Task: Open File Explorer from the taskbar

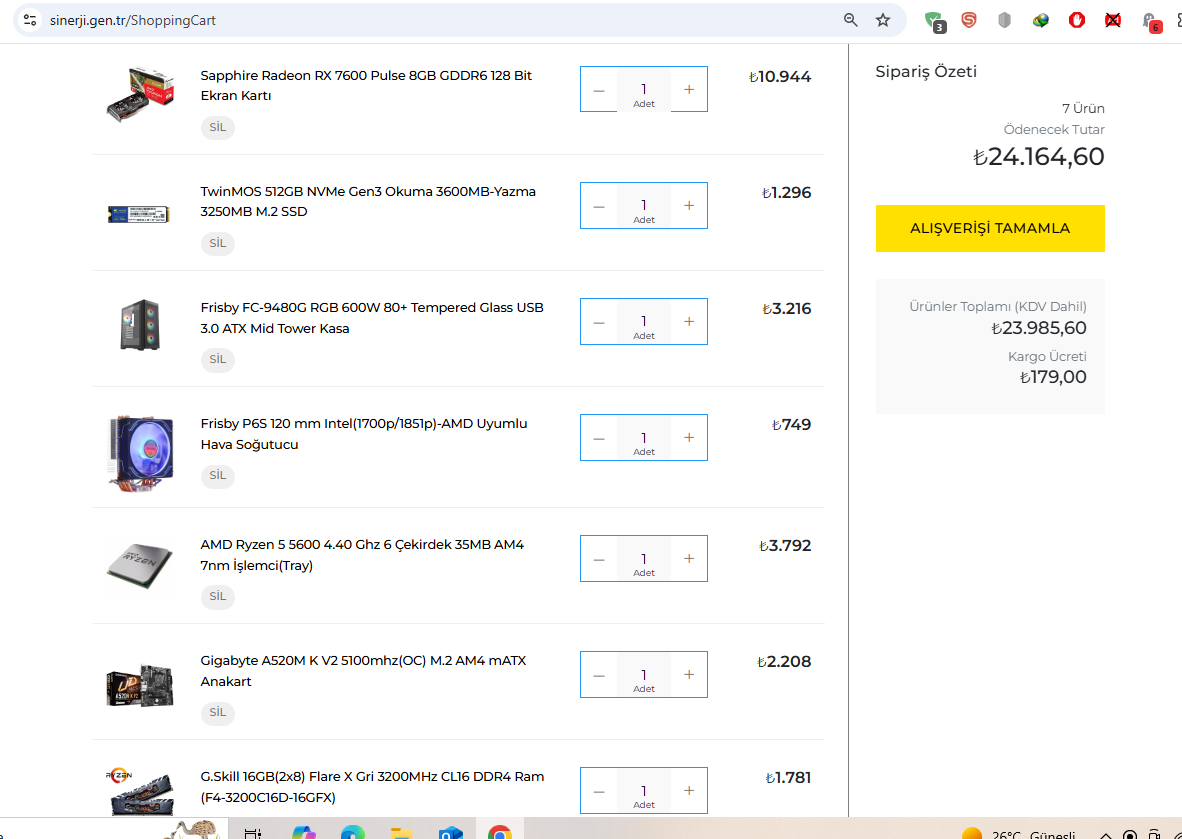Action: [x=402, y=831]
